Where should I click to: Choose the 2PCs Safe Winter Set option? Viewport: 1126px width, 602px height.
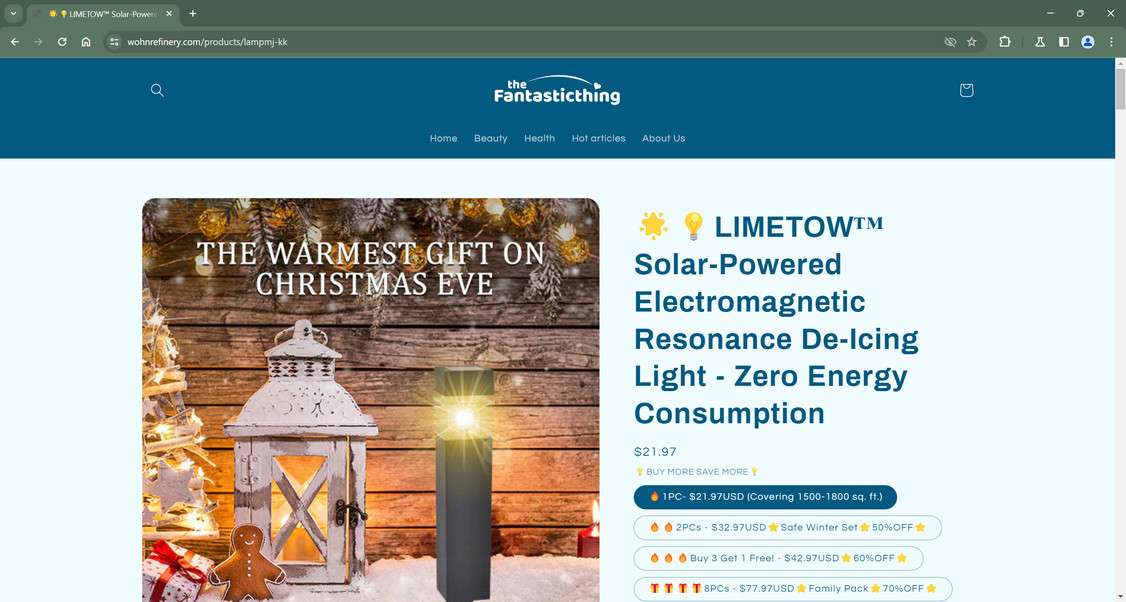coord(787,527)
